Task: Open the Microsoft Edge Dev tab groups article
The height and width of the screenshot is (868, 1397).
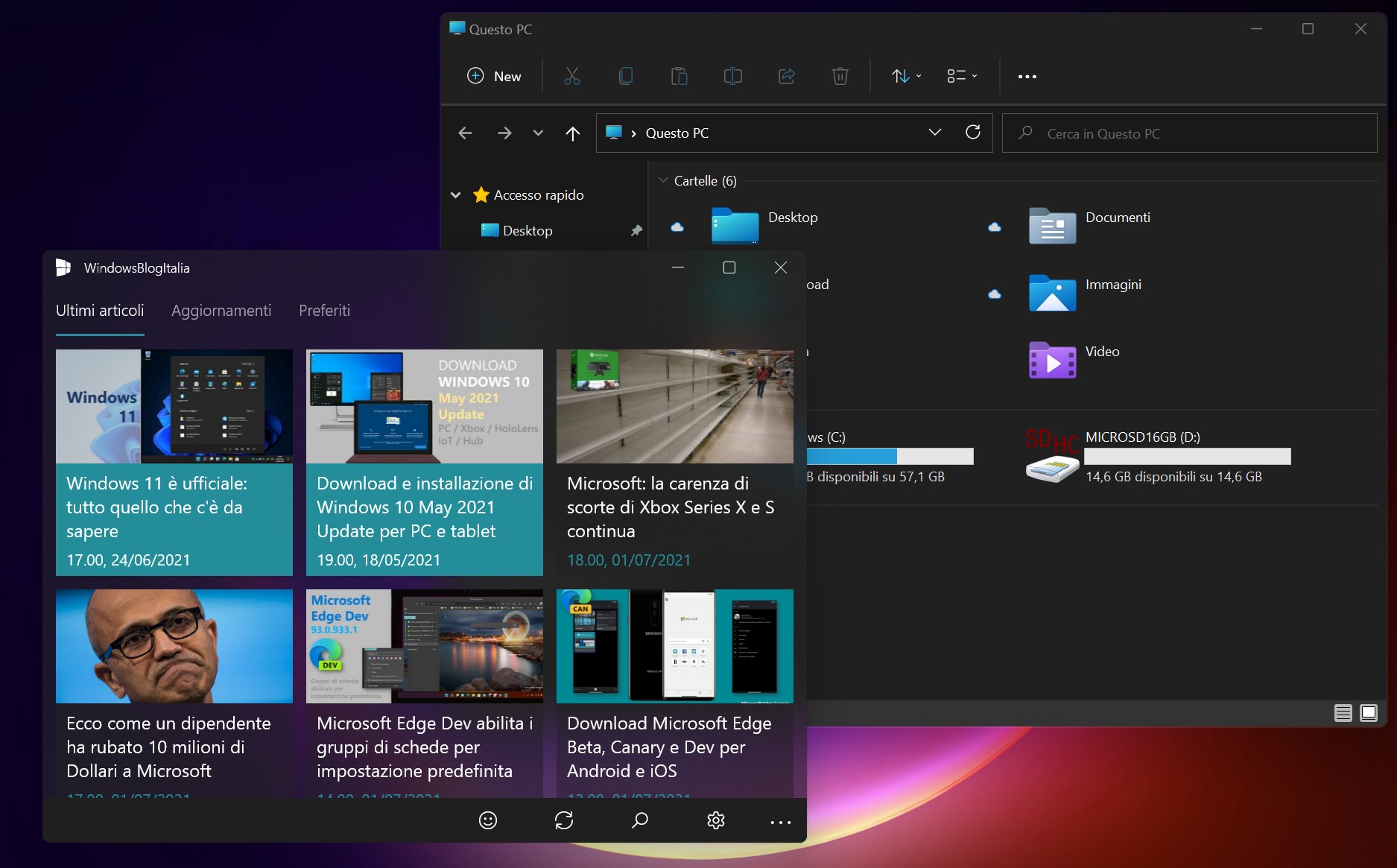Action: tap(425, 694)
